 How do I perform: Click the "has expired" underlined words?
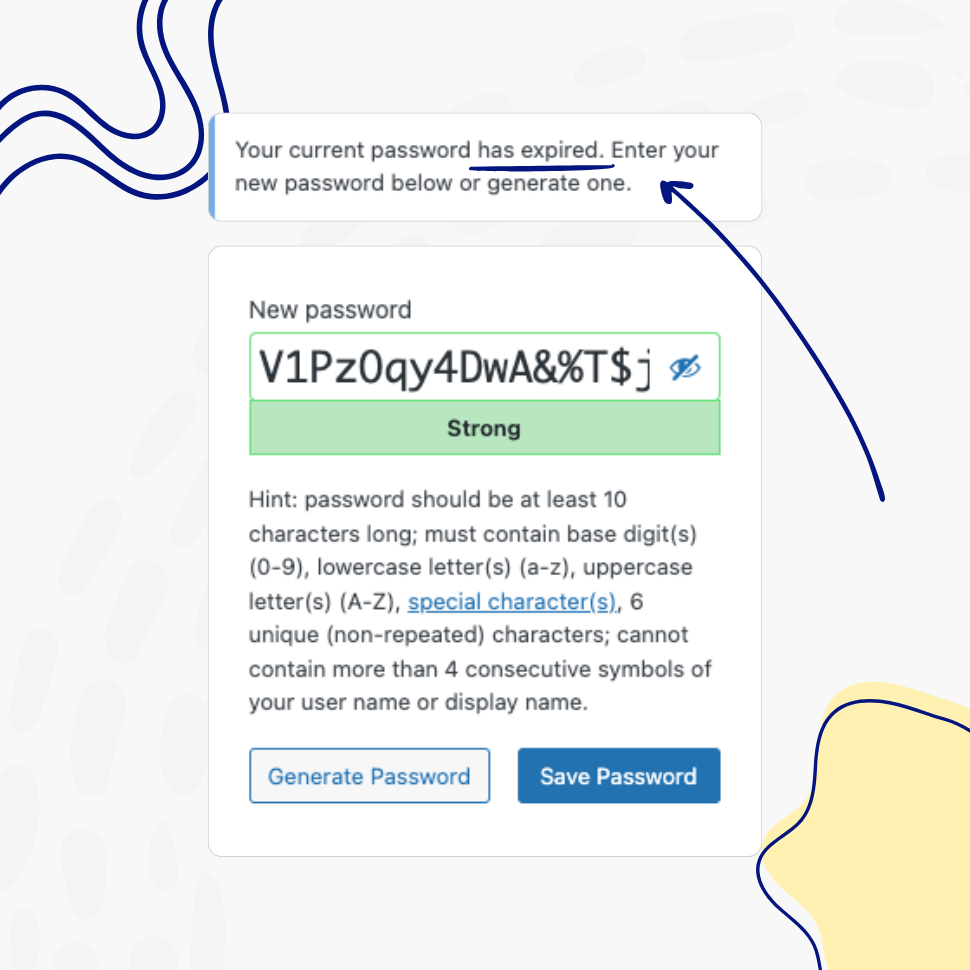(x=539, y=150)
